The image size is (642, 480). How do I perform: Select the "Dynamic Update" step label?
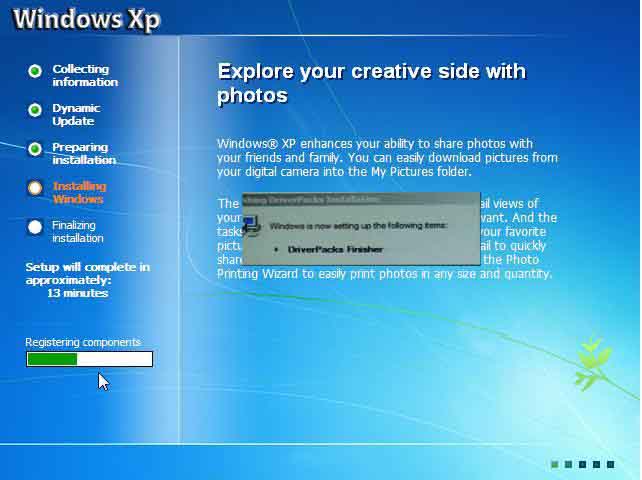[76, 114]
